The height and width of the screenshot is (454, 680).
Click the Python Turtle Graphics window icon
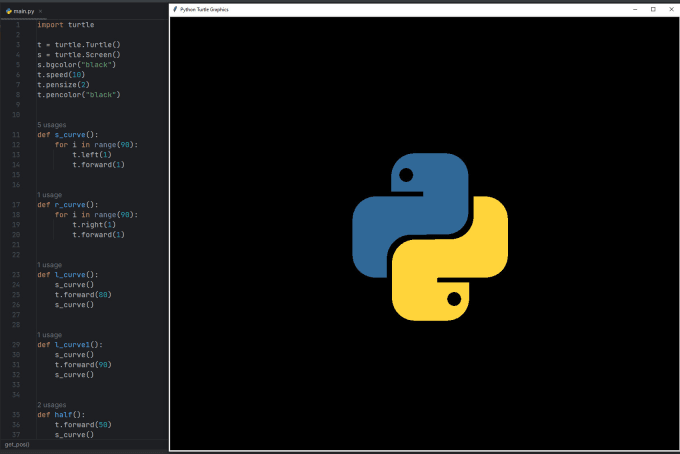pyautogui.click(x=175, y=9)
